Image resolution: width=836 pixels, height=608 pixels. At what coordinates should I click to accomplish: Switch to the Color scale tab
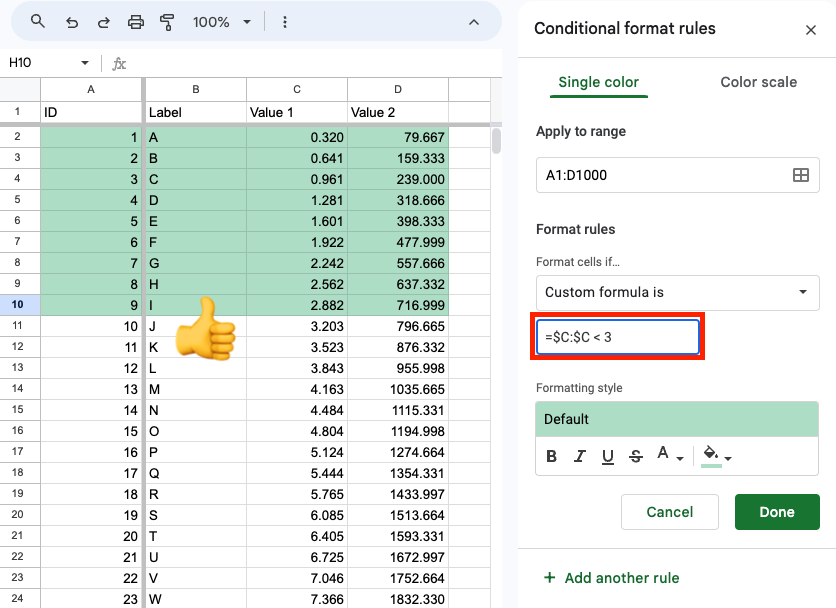758,82
